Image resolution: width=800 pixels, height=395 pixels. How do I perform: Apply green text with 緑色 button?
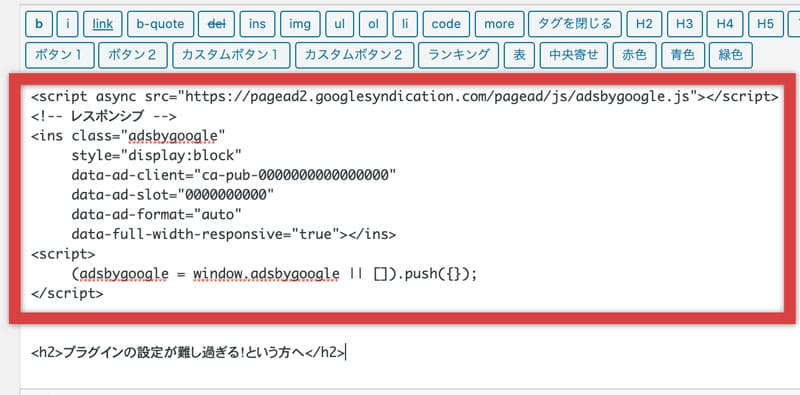tap(731, 55)
